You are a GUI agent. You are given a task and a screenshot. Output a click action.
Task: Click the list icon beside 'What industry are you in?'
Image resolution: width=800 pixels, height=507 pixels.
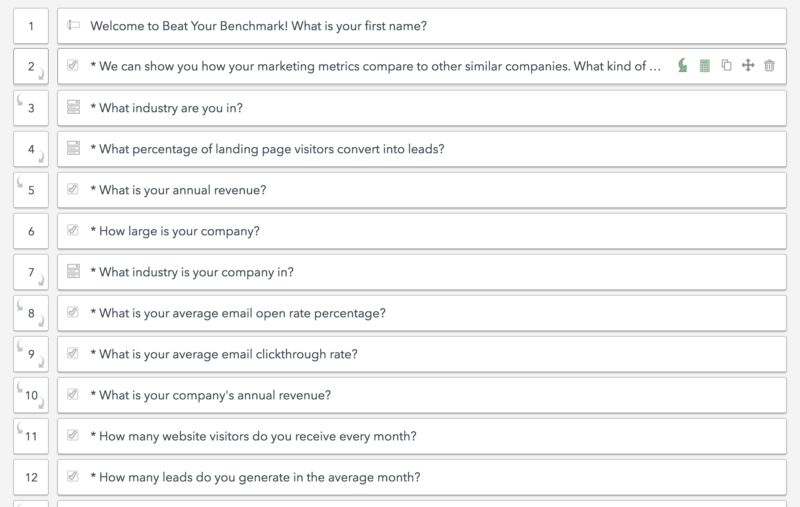click(x=73, y=107)
